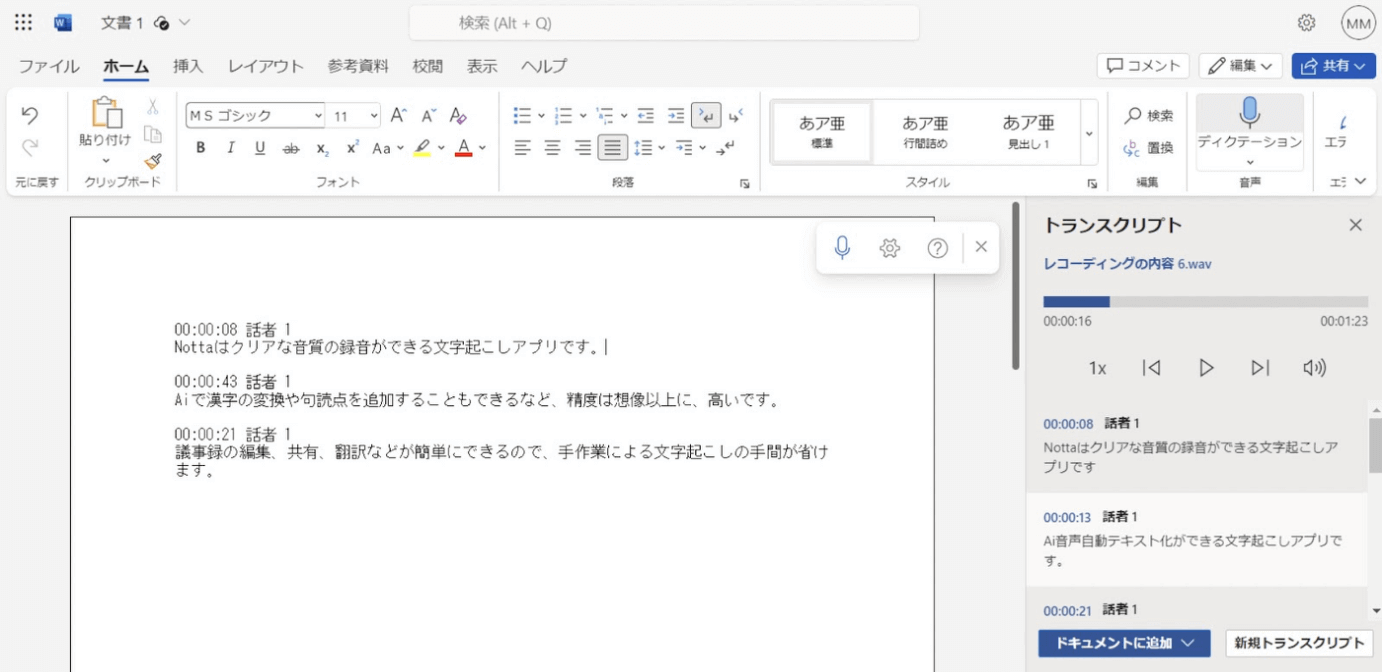Skip forward in the recording

[x=1260, y=368]
